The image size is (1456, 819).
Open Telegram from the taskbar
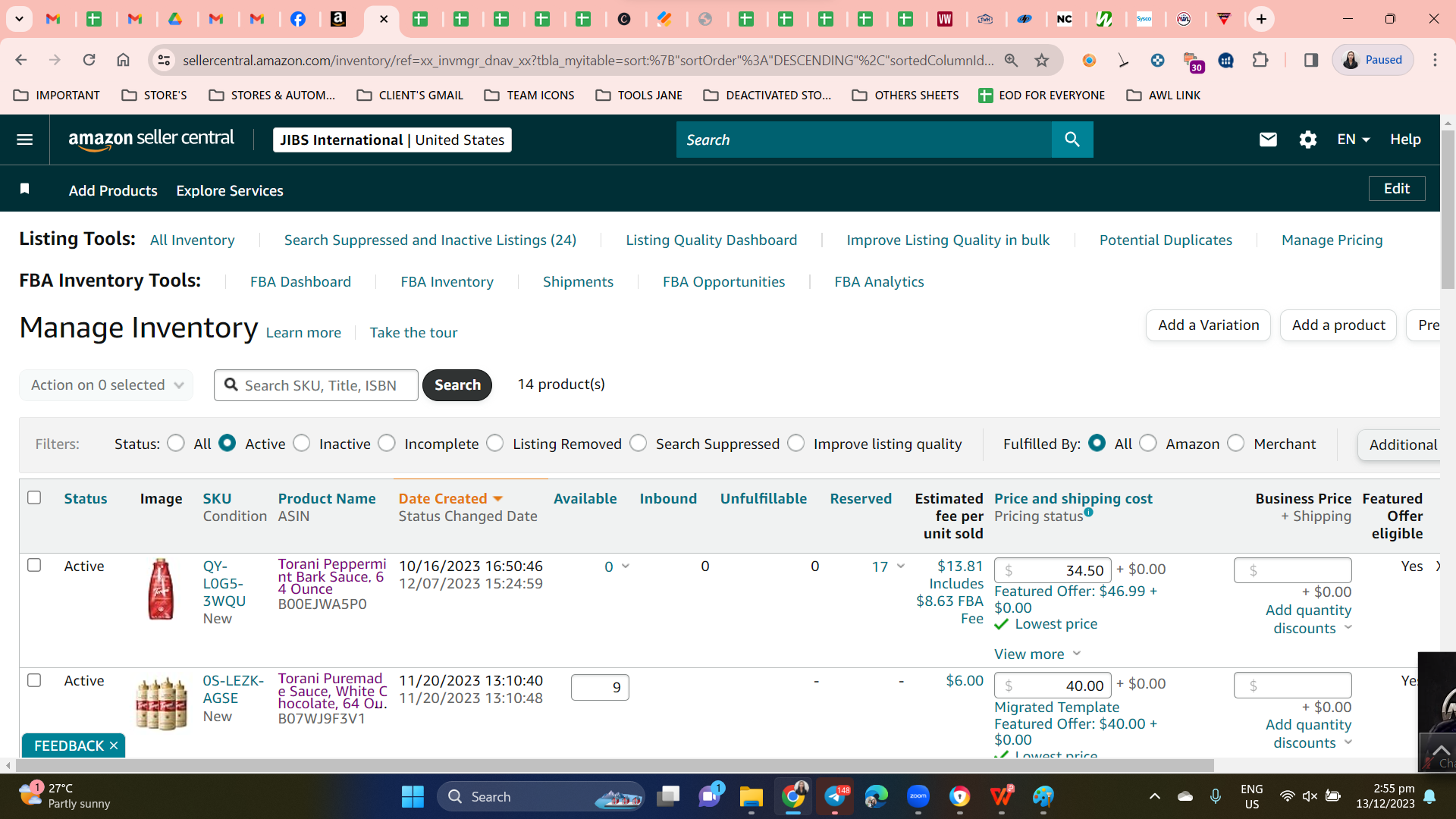835,796
